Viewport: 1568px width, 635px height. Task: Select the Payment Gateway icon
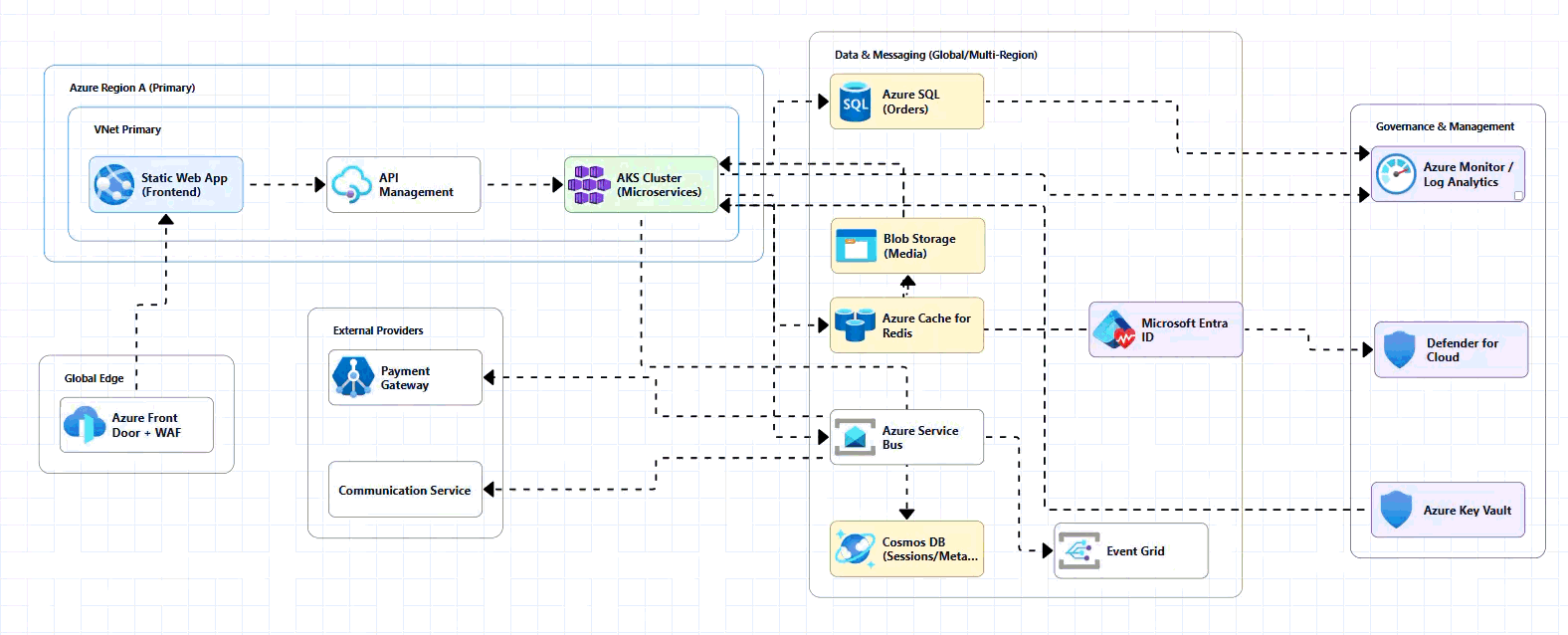pyautogui.click(x=353, y=377)
